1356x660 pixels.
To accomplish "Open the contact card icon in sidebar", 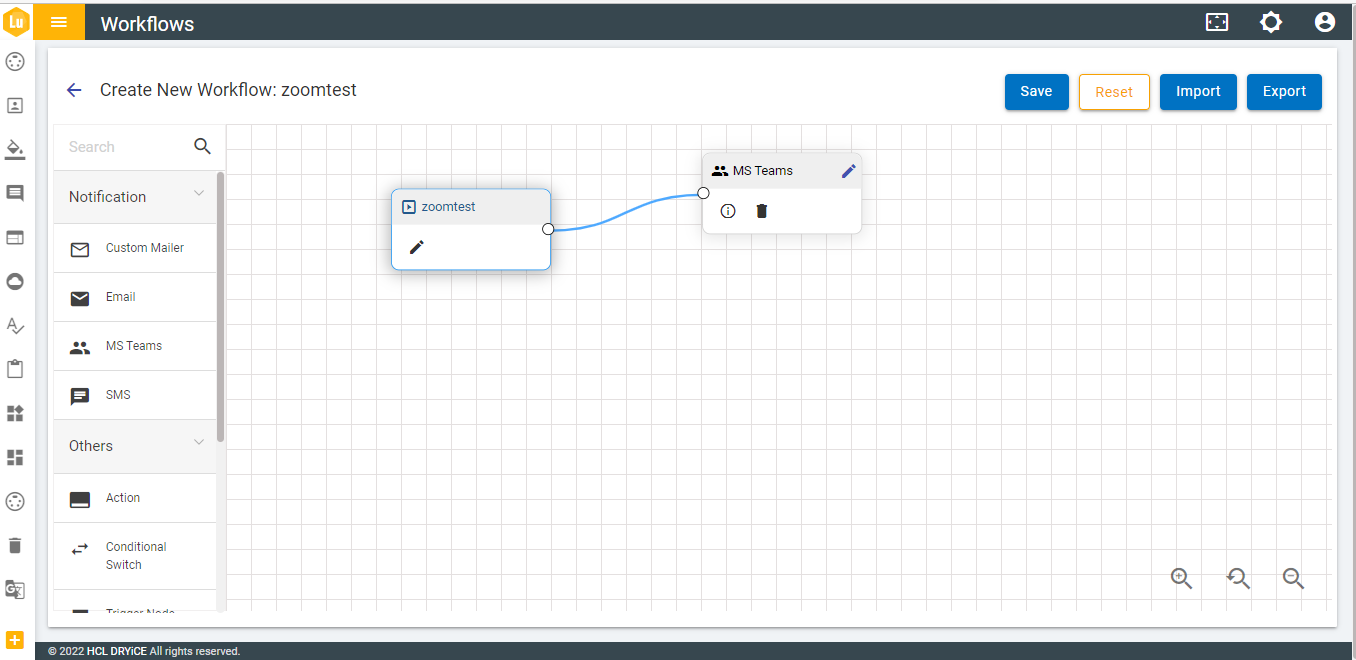I will click(x=15, y=105).
